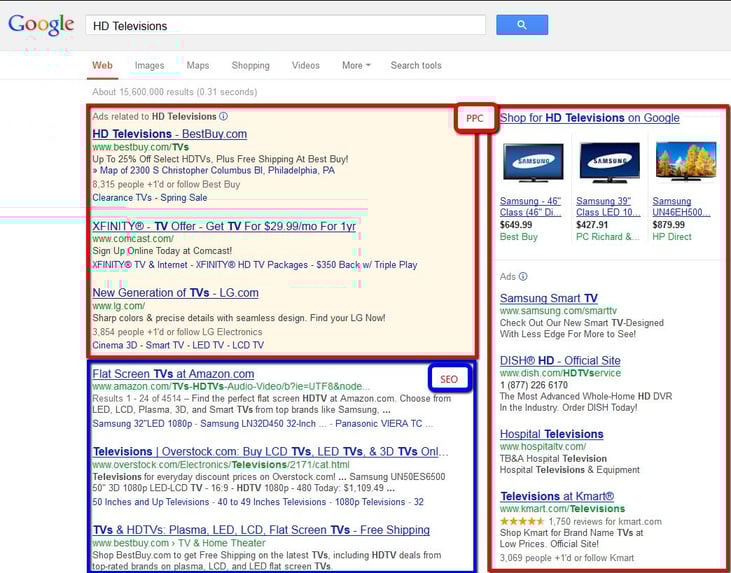Click the www.lg.com/ URL text
The width and height of the screenshot is (731, 573).
point(118,306)
